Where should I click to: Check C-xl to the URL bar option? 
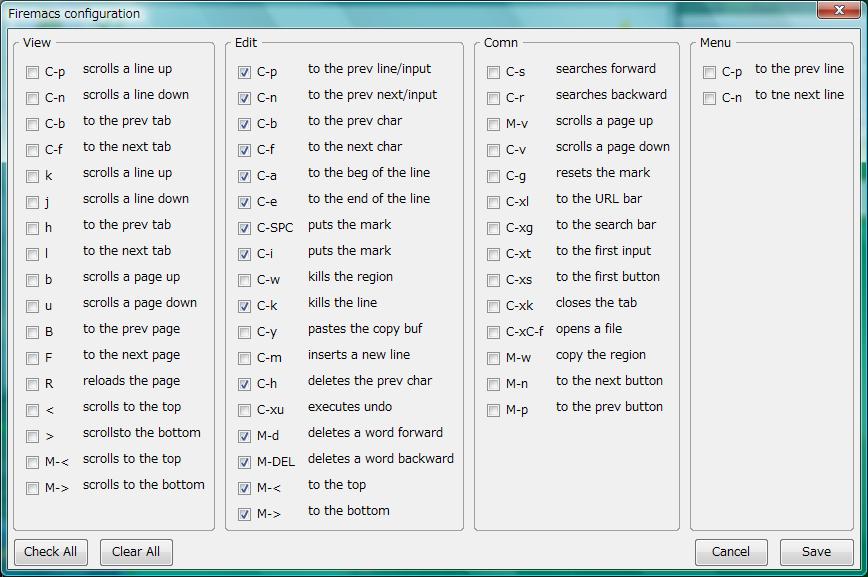tap(493, 203)
